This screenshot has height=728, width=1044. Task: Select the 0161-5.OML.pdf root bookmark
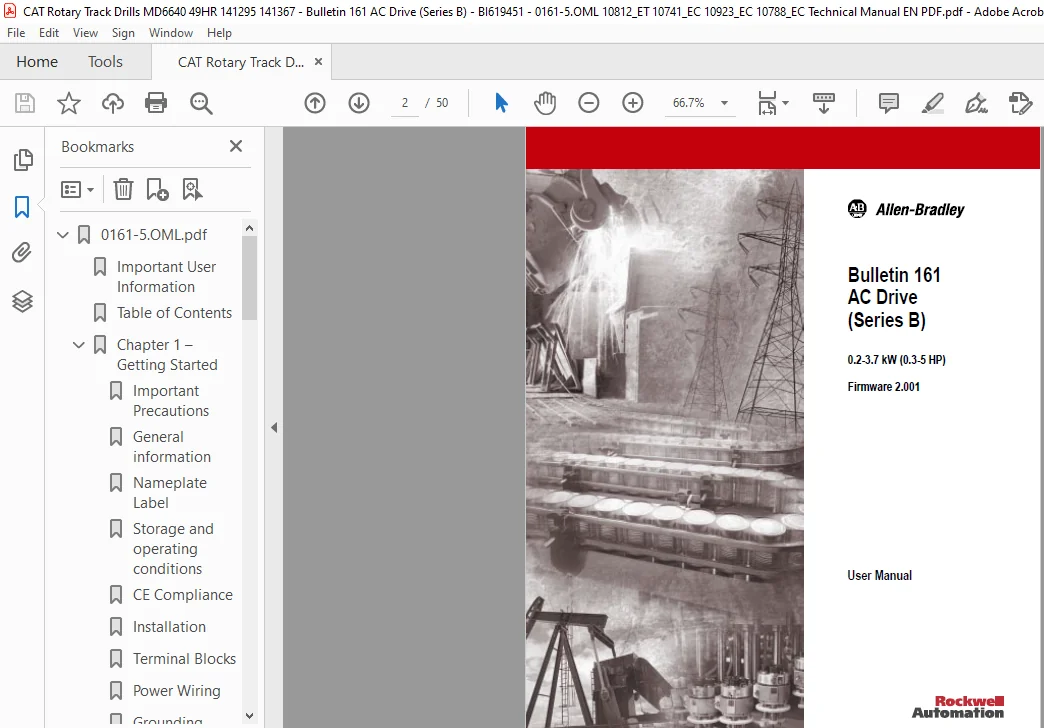154,234
